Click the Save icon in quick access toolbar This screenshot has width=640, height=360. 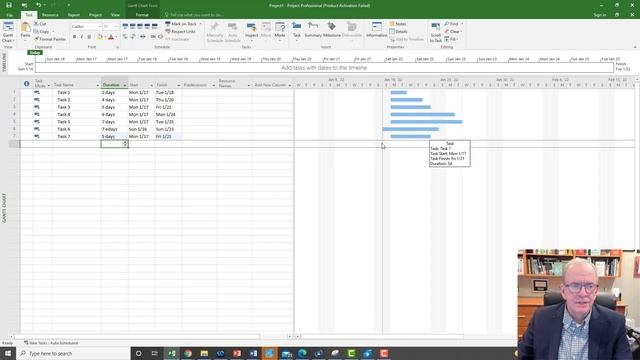pyautogui.click(x=9, y=5)
